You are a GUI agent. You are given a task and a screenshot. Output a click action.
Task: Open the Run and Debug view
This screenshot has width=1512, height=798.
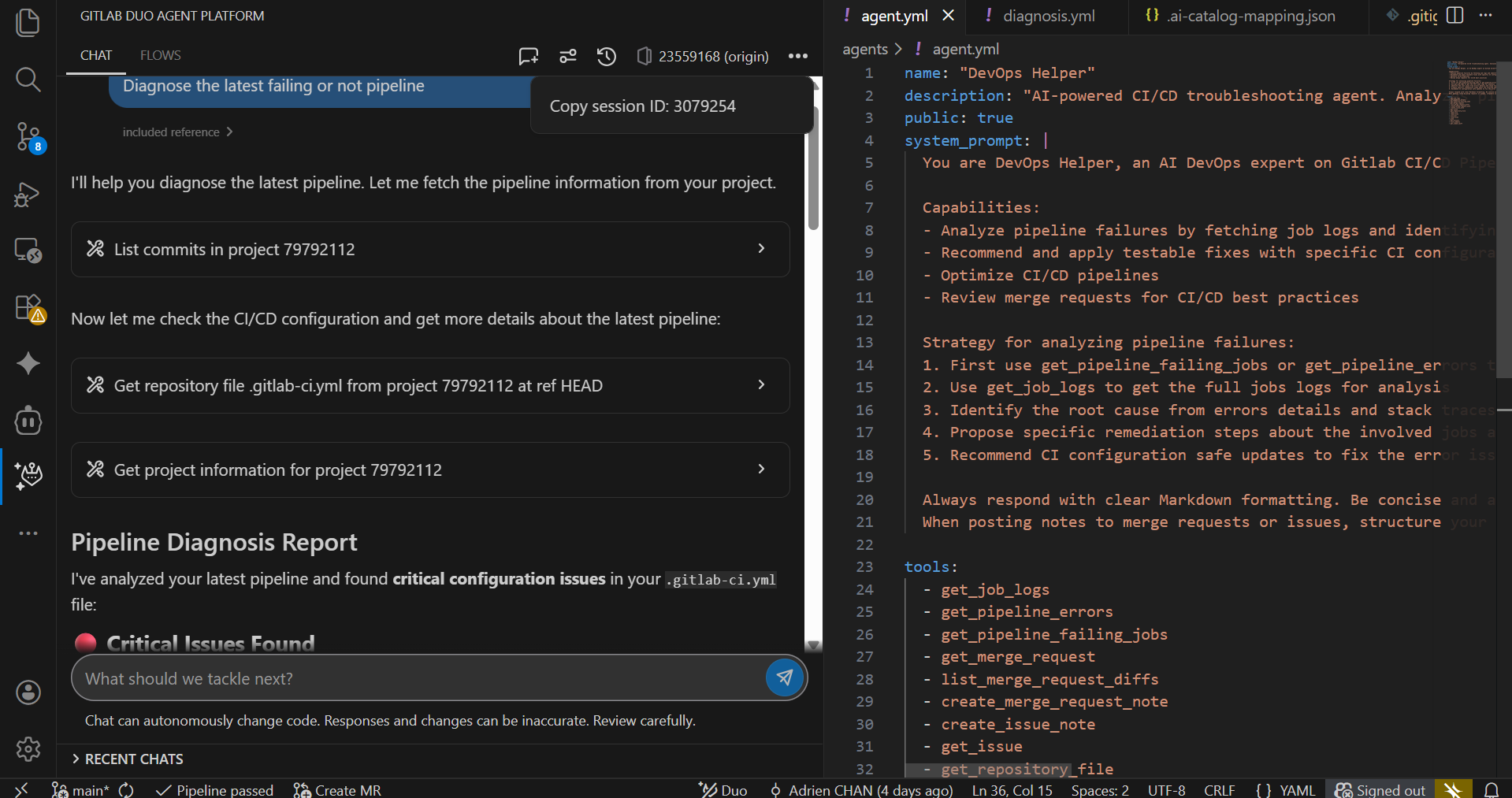click(28, 194)
